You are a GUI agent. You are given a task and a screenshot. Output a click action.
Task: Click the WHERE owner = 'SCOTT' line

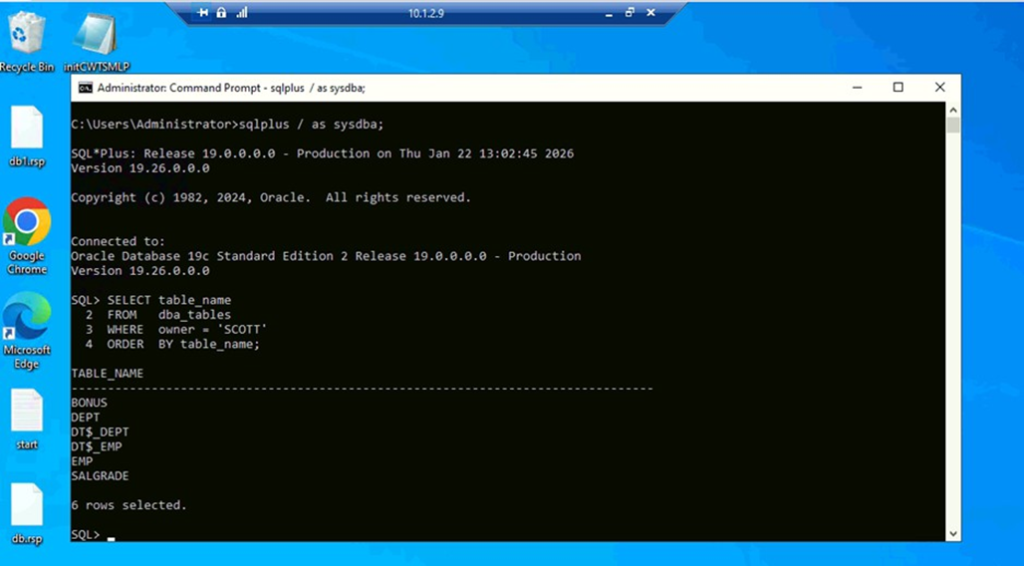click(187, 330)
